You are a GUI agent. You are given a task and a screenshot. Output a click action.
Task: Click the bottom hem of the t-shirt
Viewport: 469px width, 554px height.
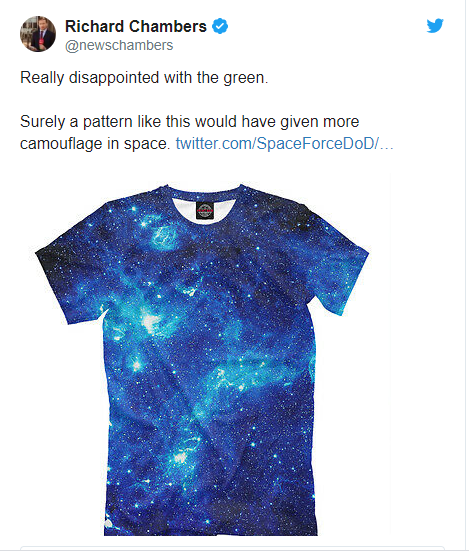point(211,530)
